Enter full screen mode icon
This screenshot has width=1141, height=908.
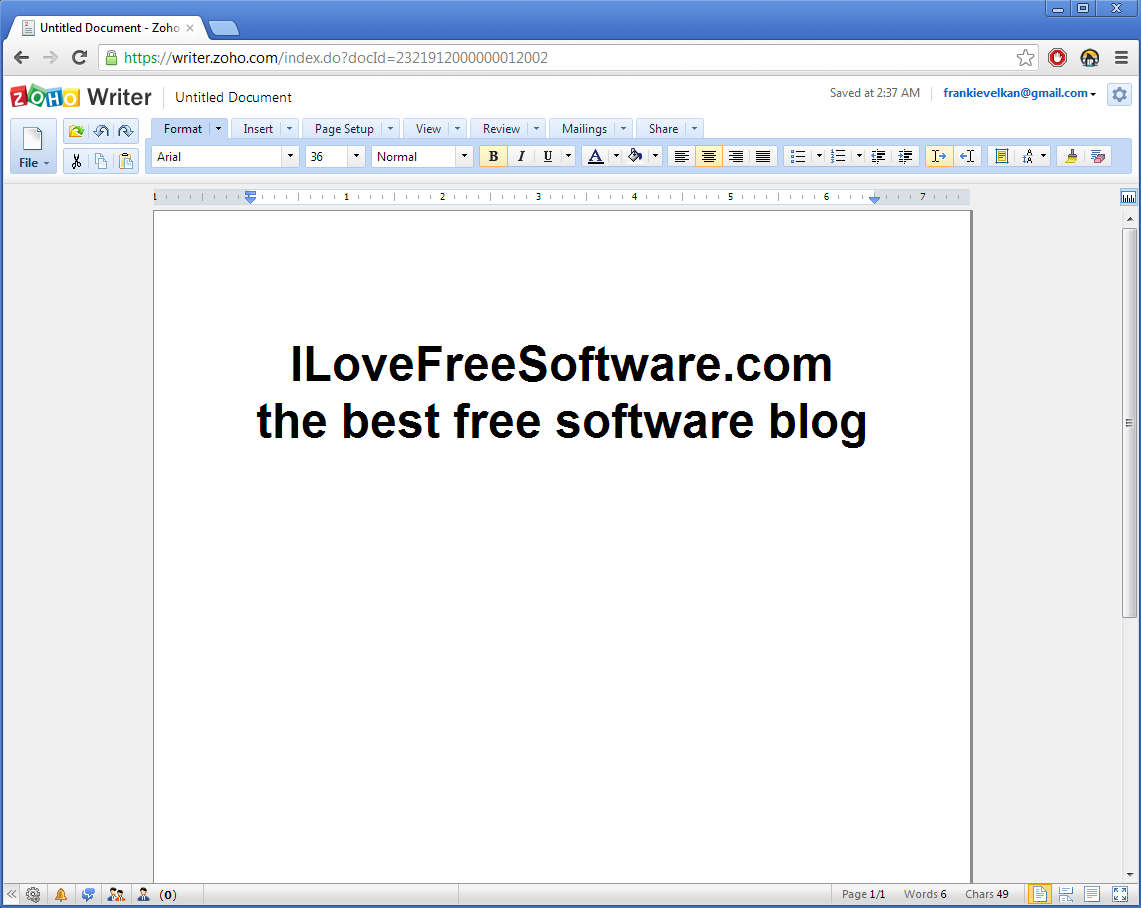pos(1120,894)
